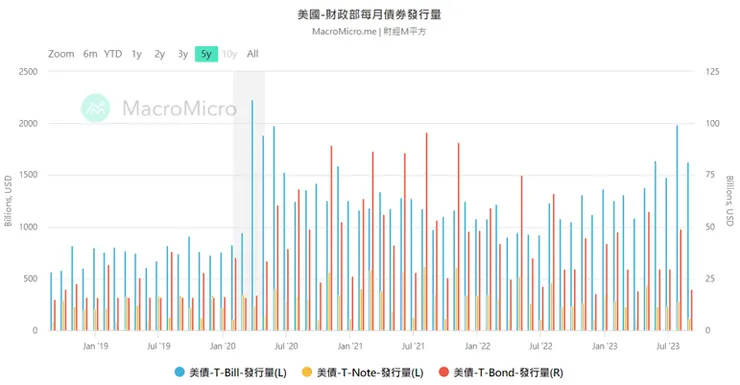The height and width of the screenshot is (385, 740).
Task: Click the 1500 left axis value
Action: [28, 175]
